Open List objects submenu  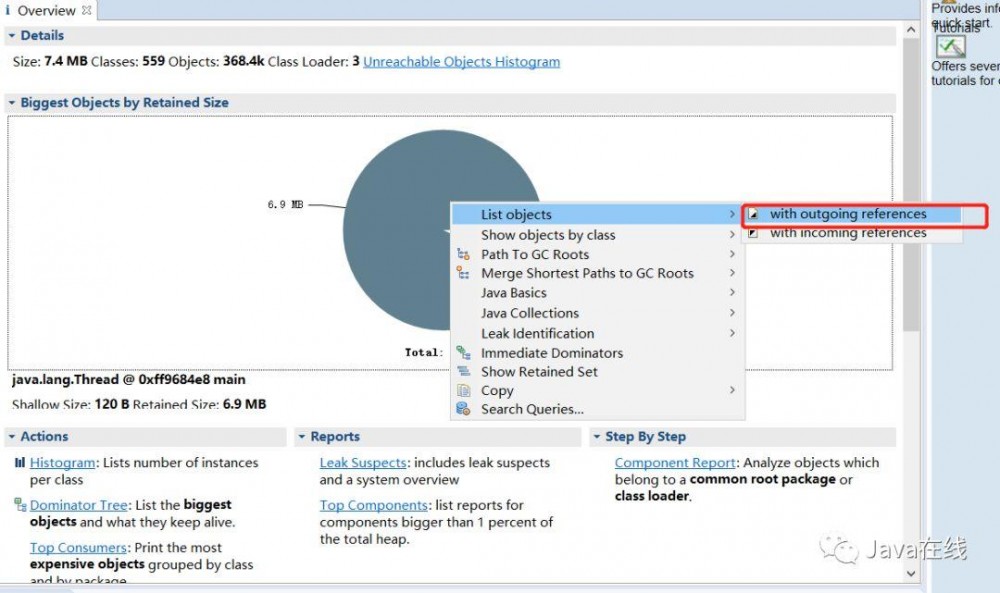pos(596,214)
